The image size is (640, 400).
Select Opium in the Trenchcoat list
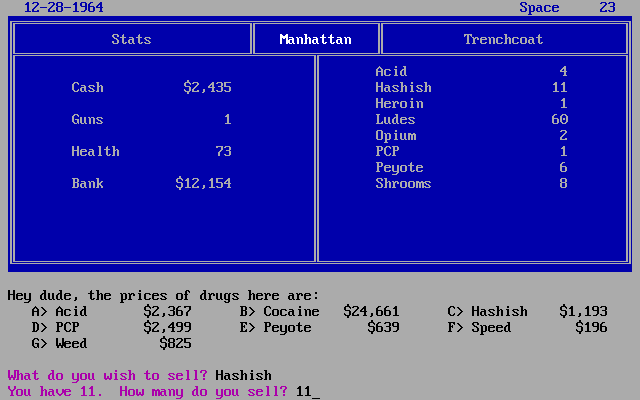coord(395,135)
